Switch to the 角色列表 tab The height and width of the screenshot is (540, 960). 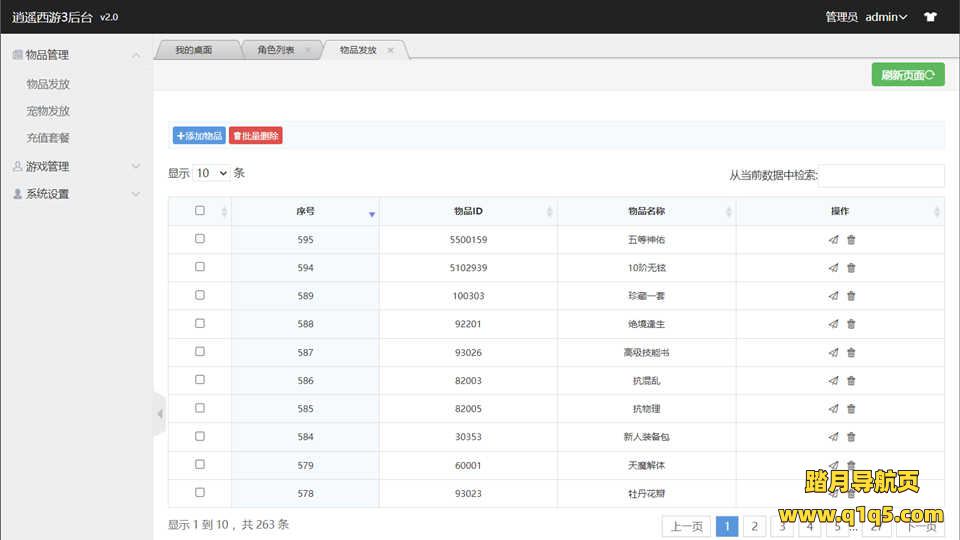coord(276,50)
